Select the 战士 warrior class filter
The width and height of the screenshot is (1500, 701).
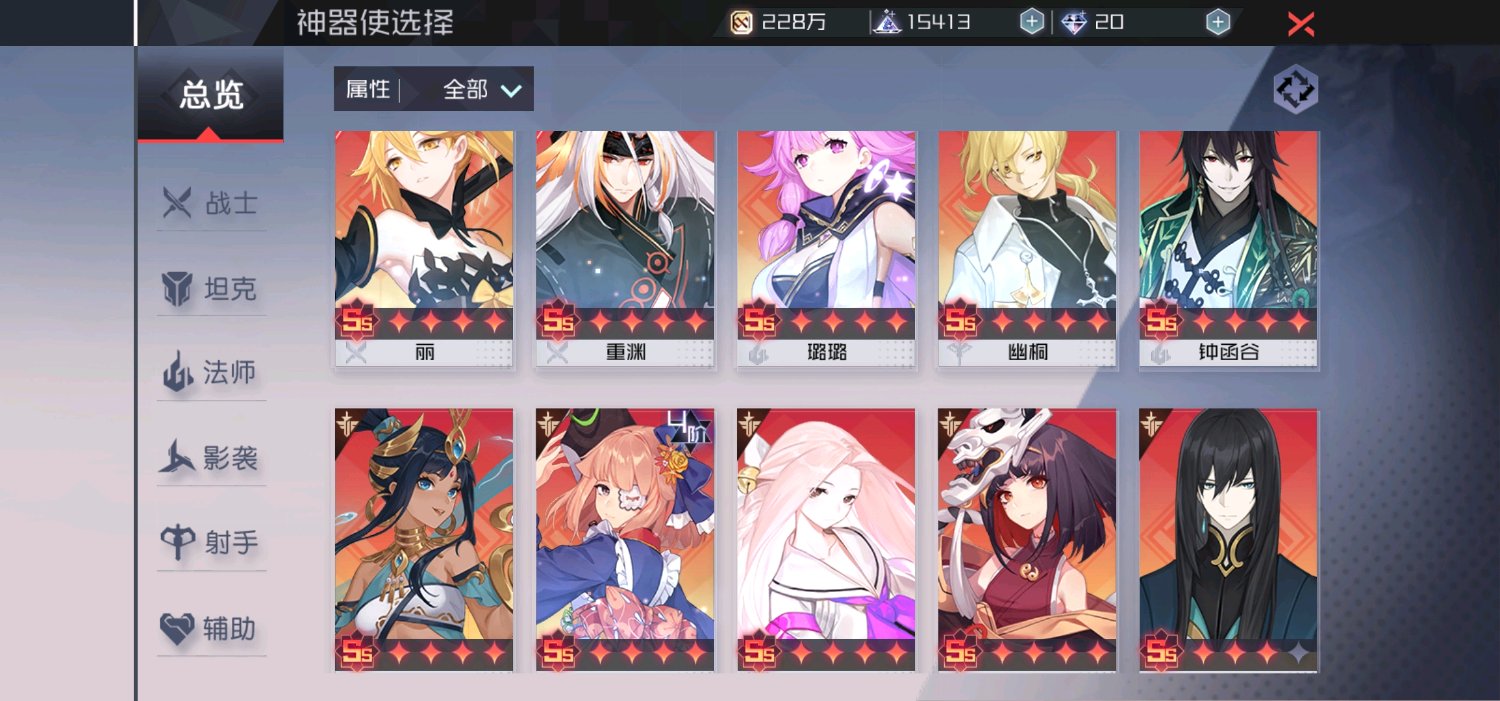pyautogui.click(x=211, y=204)
